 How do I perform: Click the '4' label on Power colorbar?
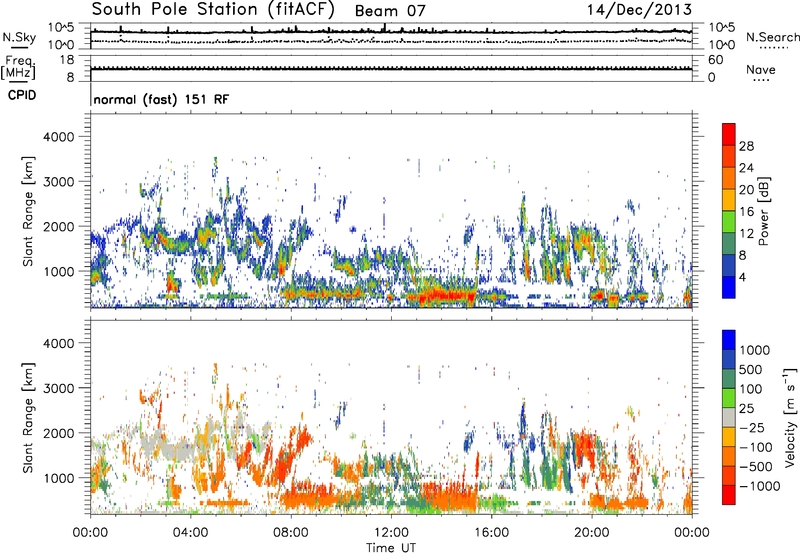(x=742, y=277)
